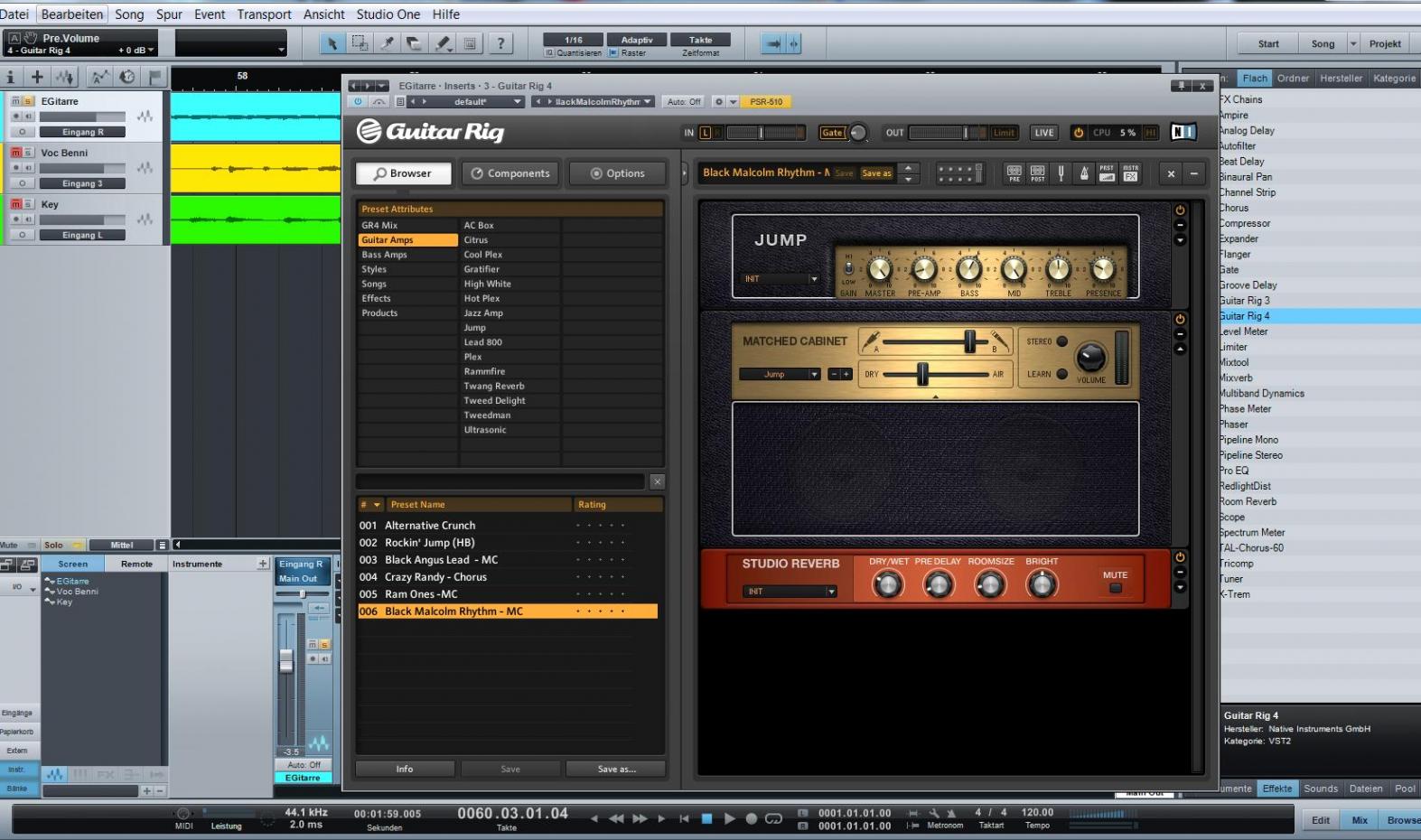Show the PRE tapedeck module
Viewport: 1421px width, 840px height.
coord(1014,173)
